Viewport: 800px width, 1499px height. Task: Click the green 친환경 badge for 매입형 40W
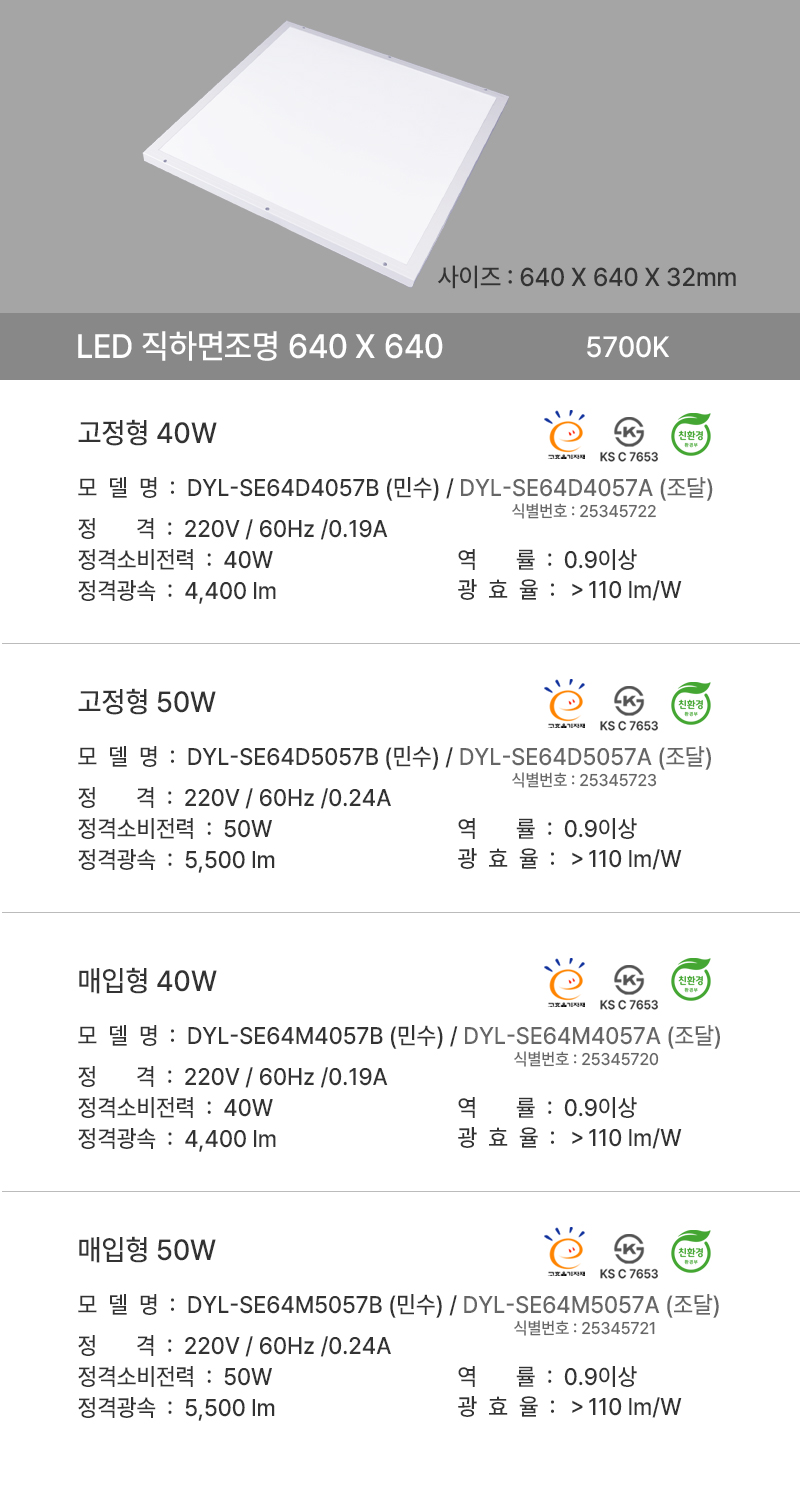coord(690,982)
